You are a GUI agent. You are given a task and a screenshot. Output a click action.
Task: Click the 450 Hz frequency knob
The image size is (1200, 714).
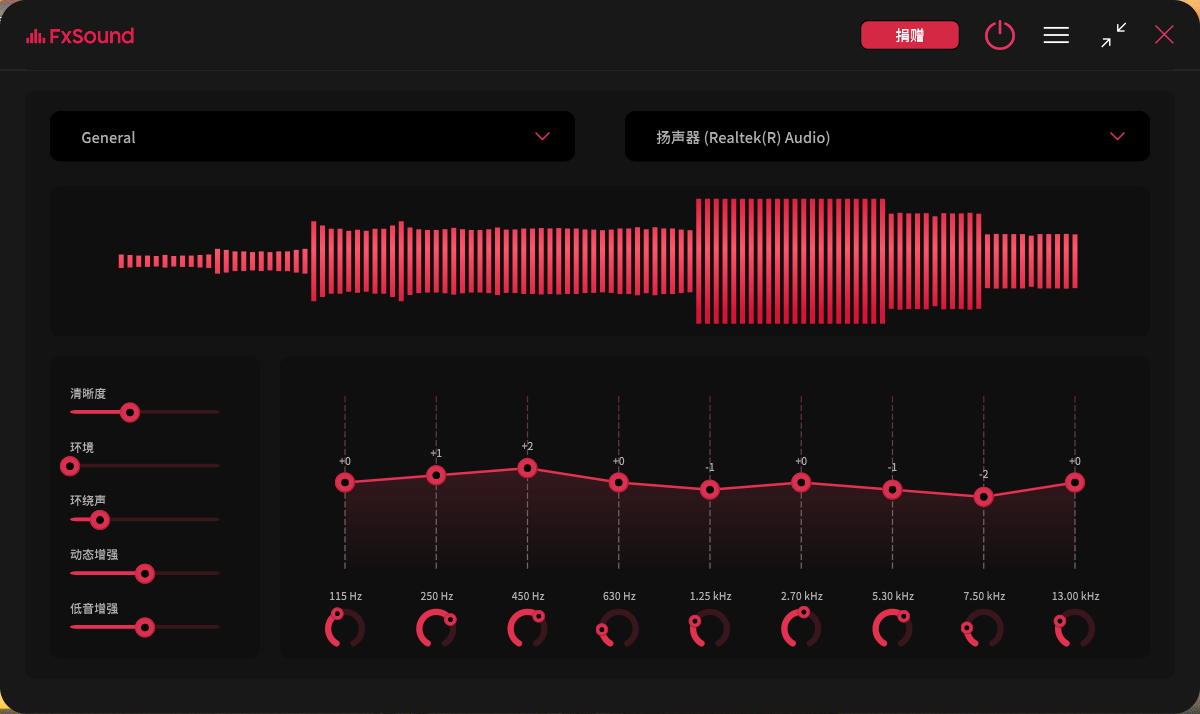pyautogui.click(x=527, y=628)
